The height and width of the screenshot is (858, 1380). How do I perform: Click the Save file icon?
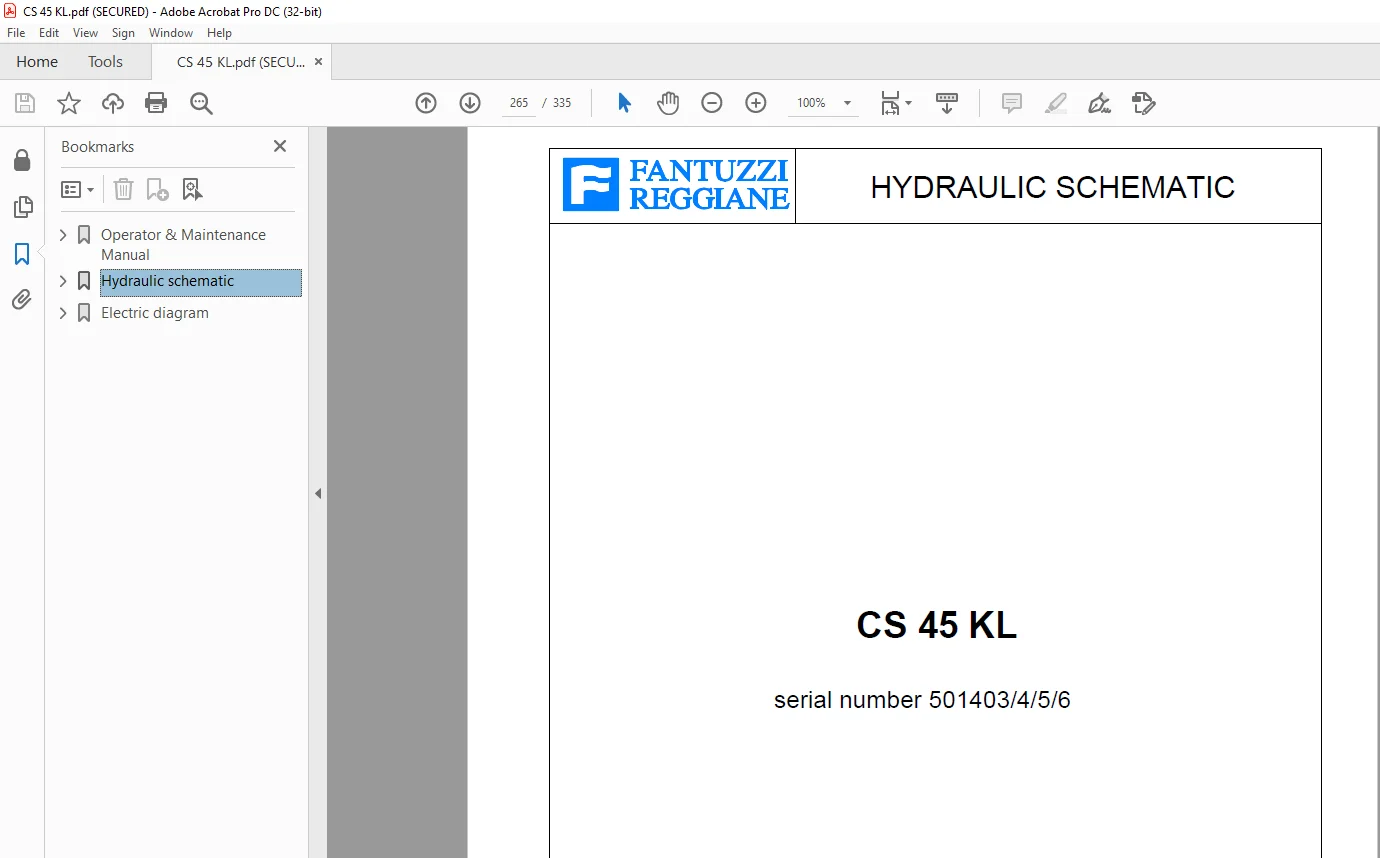click(x=25, y=103)
